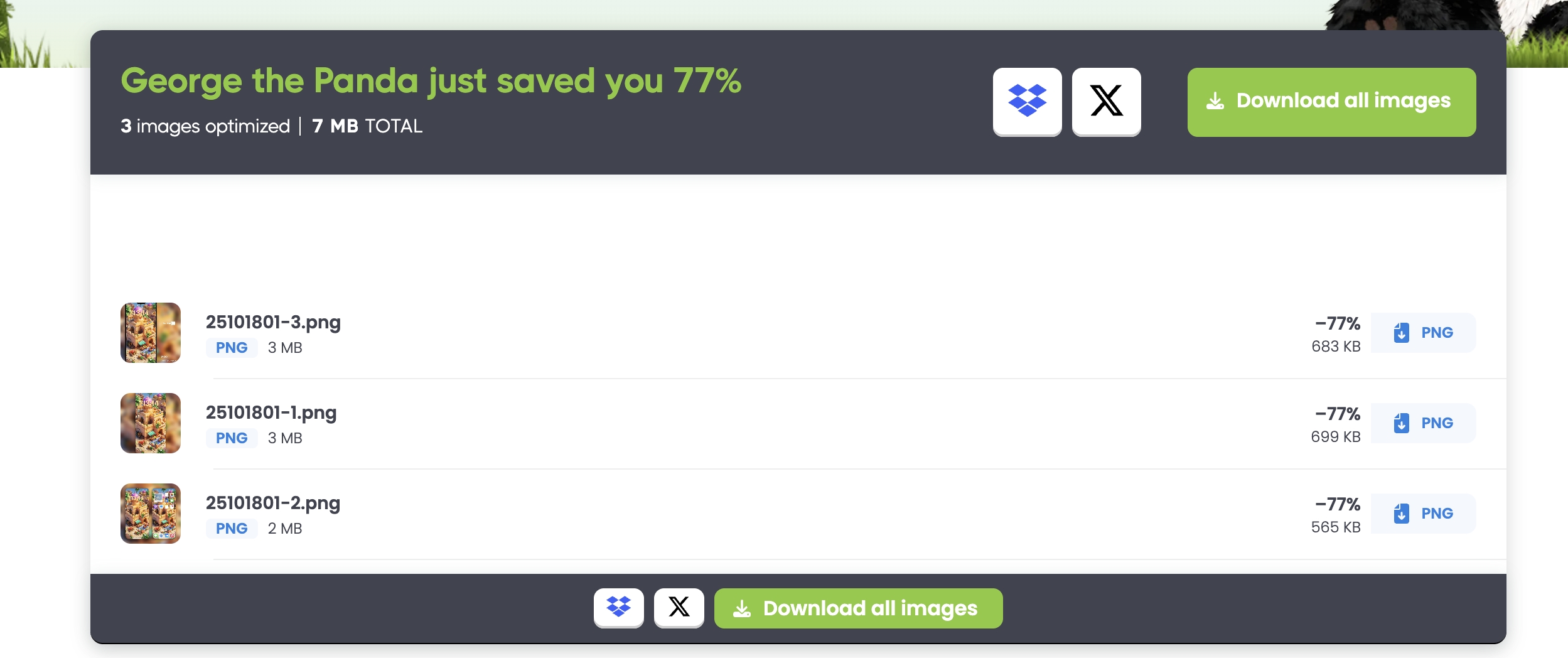The height and width of the screenshot is (658, 1568).
Task: Download the optimized 25101801-1.png file
Action: click(1423, 423)
